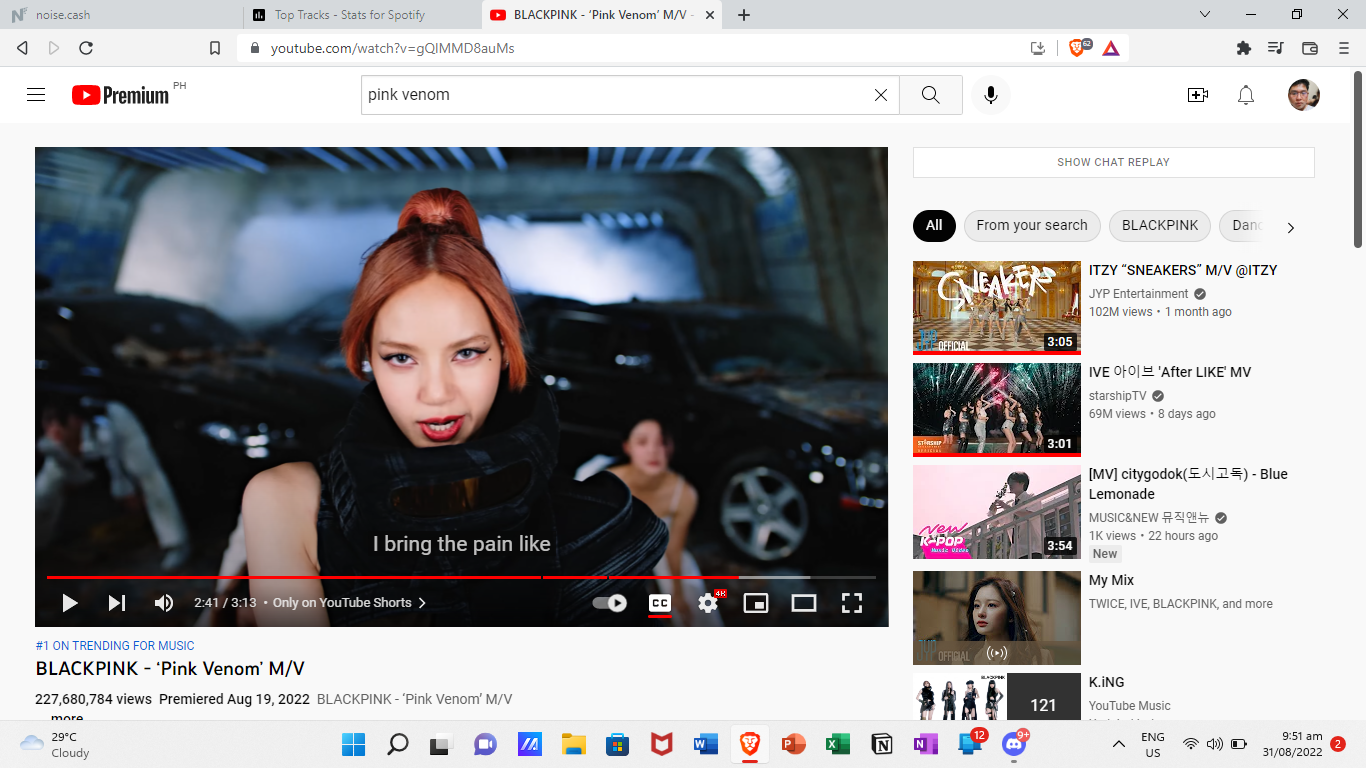1366x768 pixels.
Task: Start voice search with the microphone
Action: [991, 95]
